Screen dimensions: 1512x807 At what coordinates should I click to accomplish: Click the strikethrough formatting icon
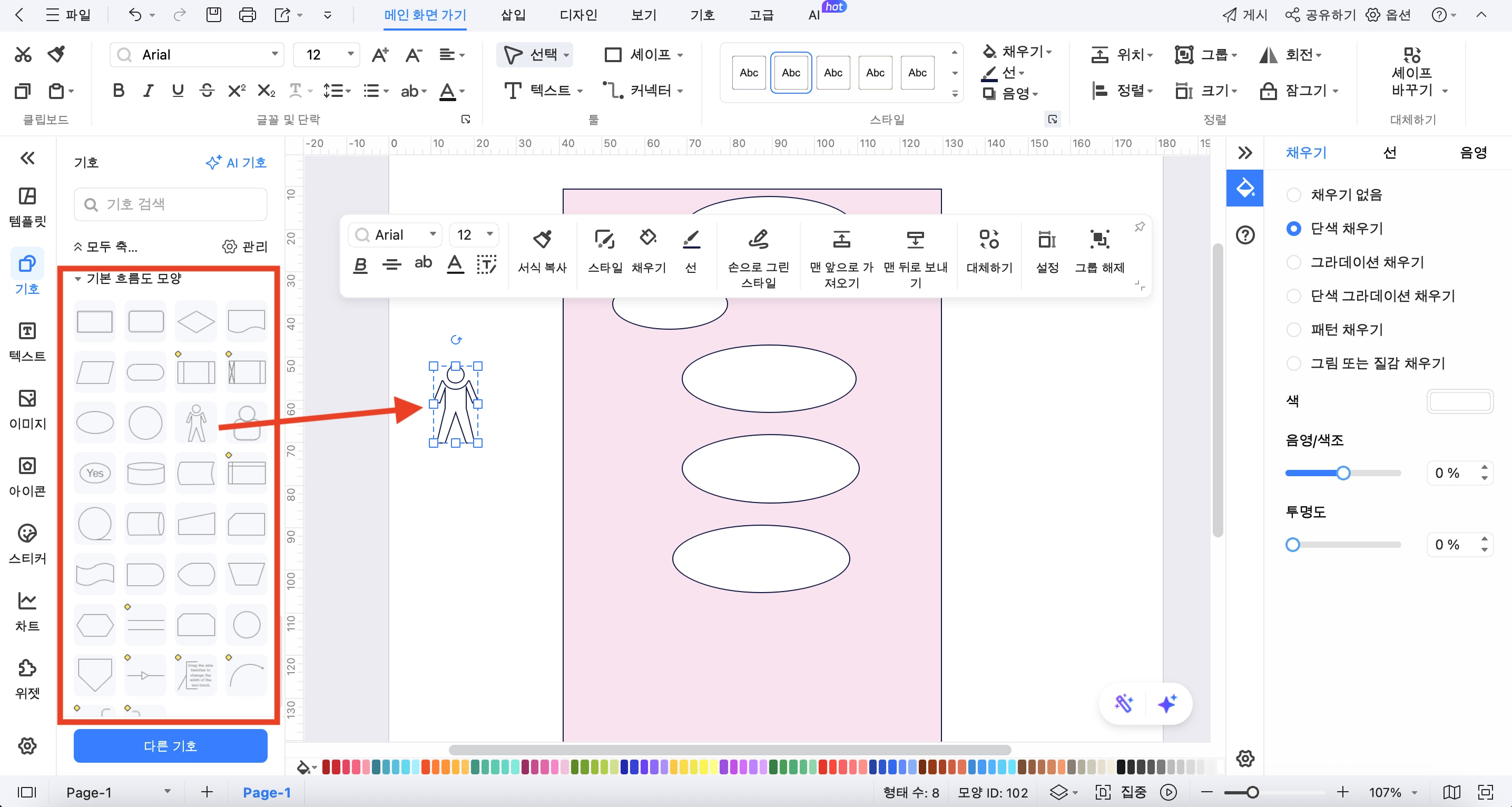(x=207, y=91)
